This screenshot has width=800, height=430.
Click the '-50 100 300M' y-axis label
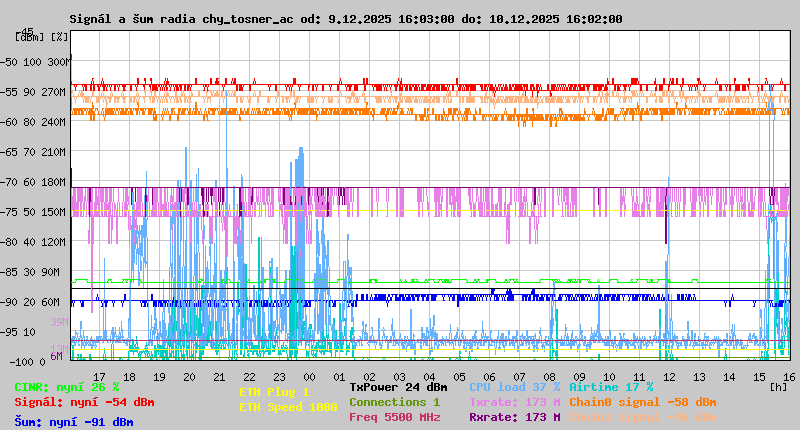click(x=34, y=62)
